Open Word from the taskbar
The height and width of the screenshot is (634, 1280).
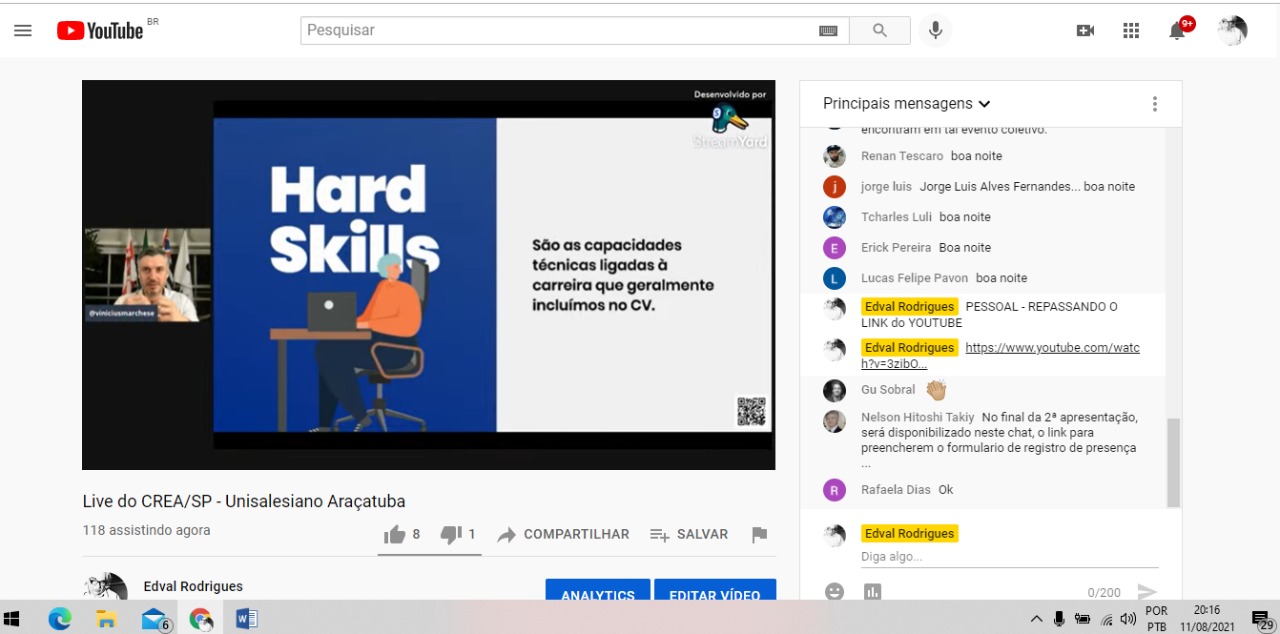pyautogui.click(x=247, y=619)
